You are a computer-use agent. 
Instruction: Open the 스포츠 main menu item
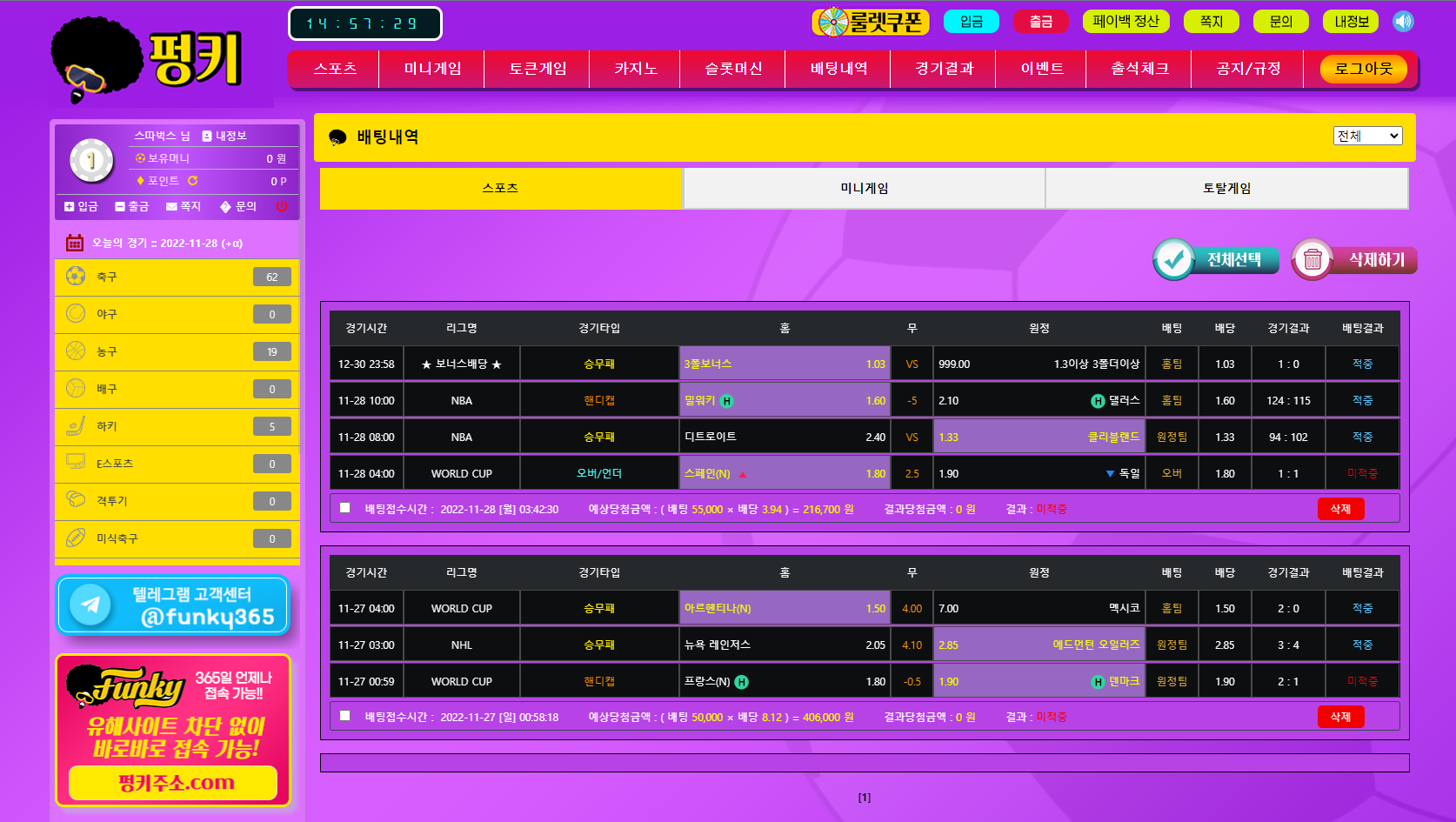pyautogui.click(x=335, y=69)
